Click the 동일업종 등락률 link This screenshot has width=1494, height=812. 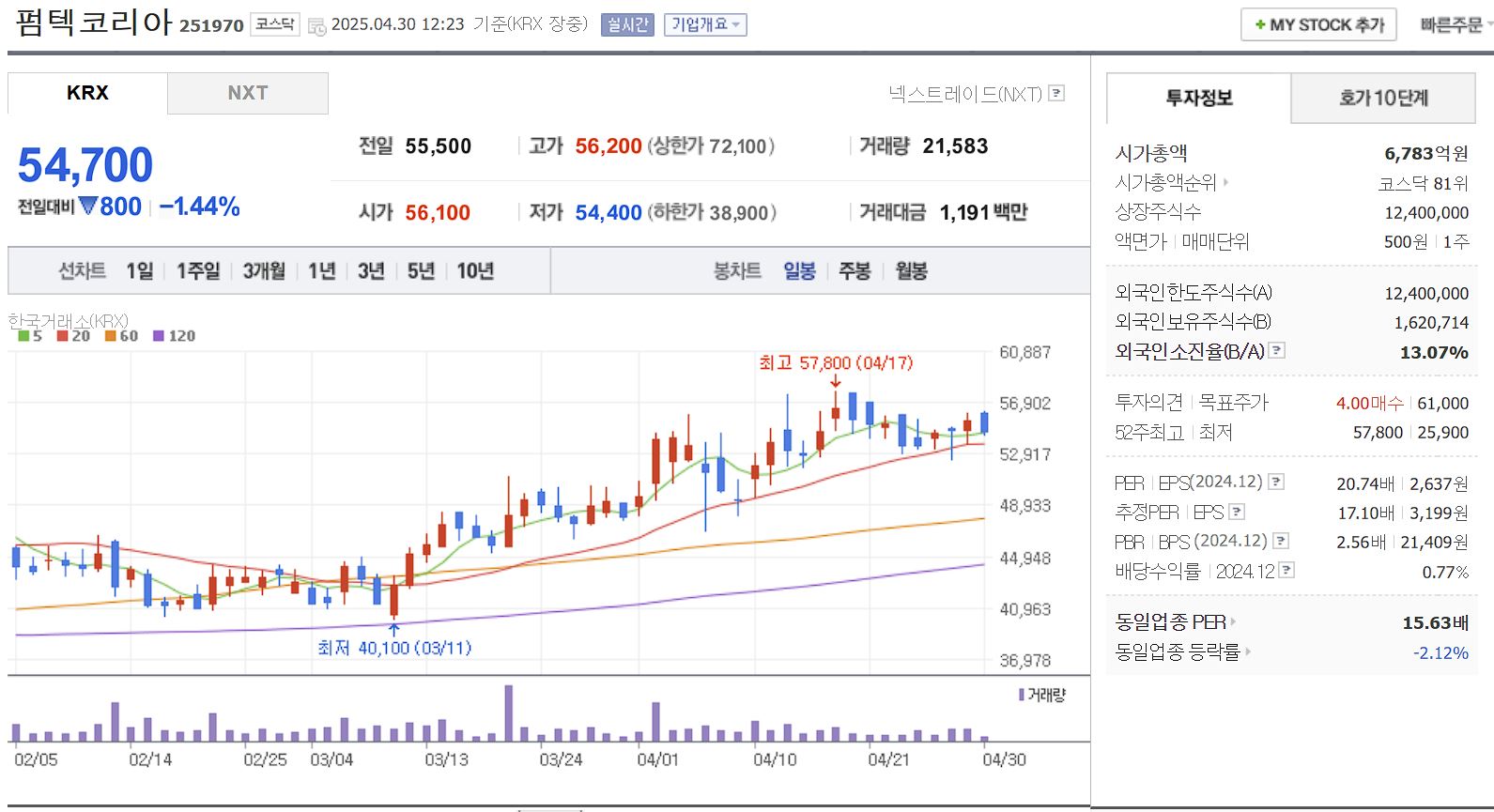click(x=1178, y=651)
